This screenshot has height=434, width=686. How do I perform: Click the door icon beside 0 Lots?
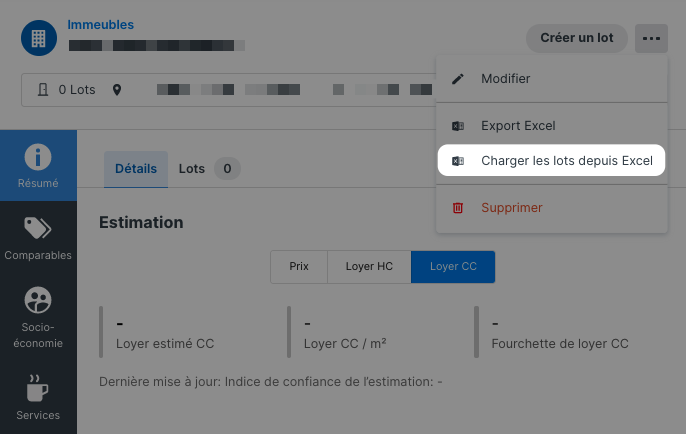[x=43, y=90]
